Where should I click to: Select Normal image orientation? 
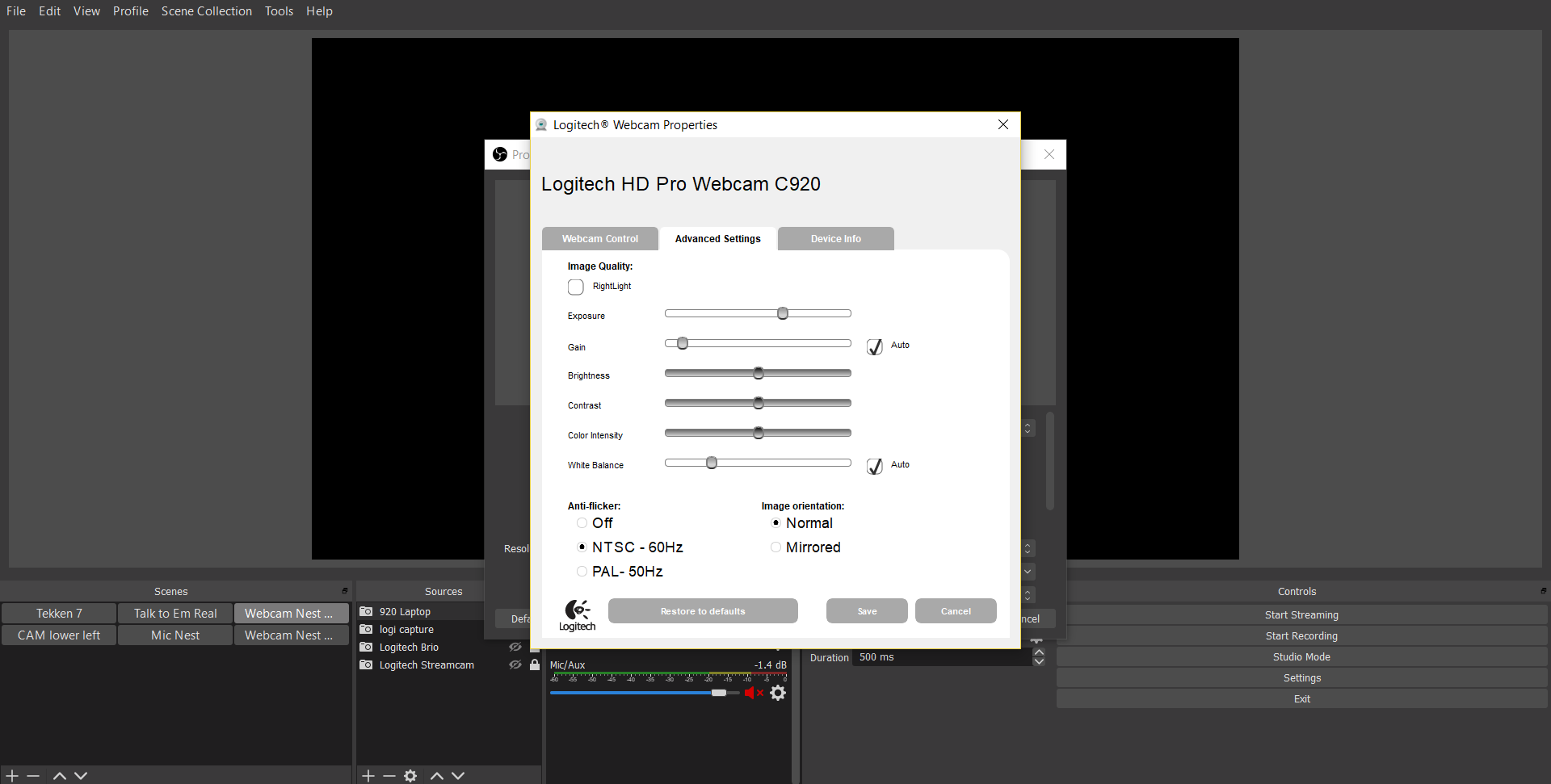pyautogui.click(x=775, y=523)
